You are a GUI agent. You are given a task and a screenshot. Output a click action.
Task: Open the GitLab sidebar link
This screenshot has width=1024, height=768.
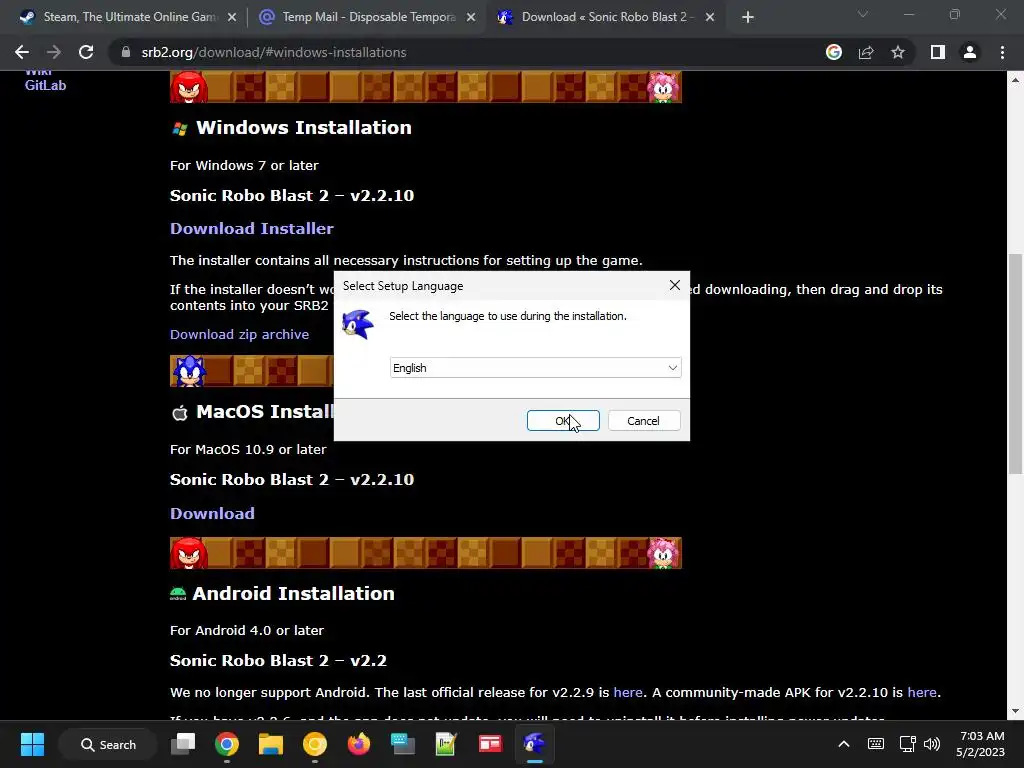pyautogui.click(x=45, y=86)
